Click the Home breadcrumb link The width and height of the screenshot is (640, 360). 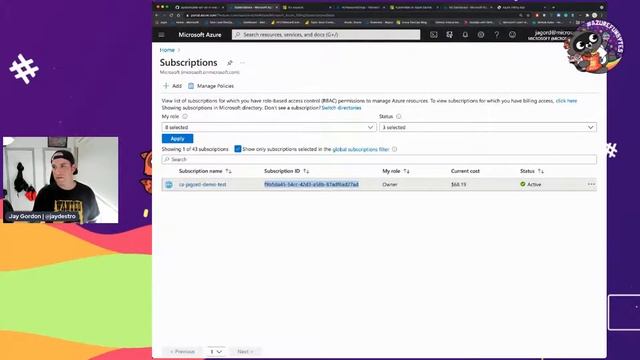(167, 50)
